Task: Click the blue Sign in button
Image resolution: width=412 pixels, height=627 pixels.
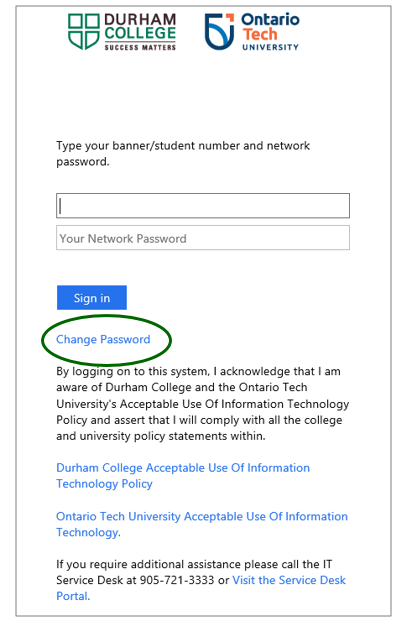Action: point(92,298)
